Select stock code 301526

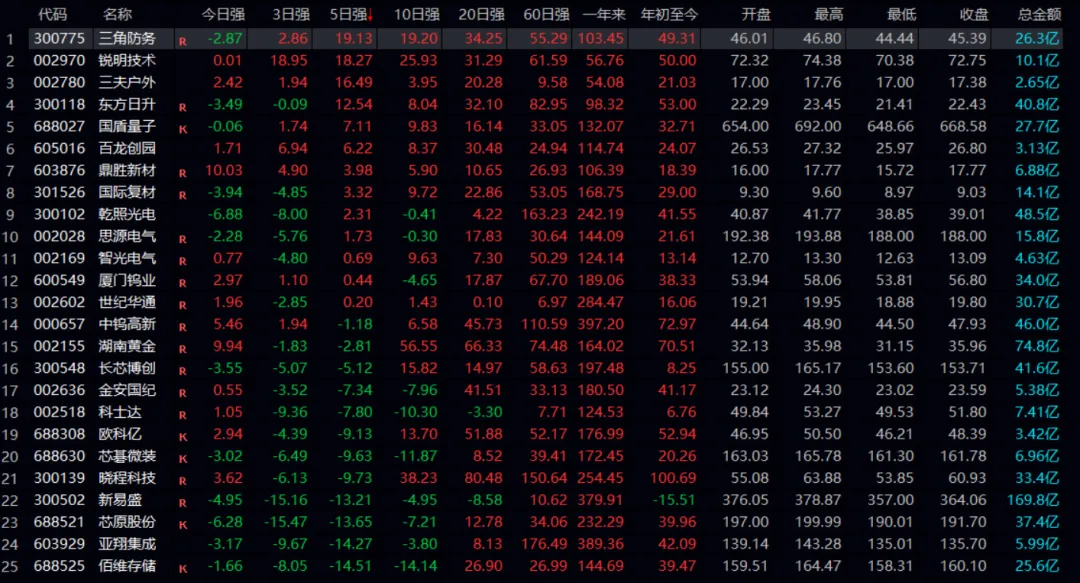click(59, 192)
